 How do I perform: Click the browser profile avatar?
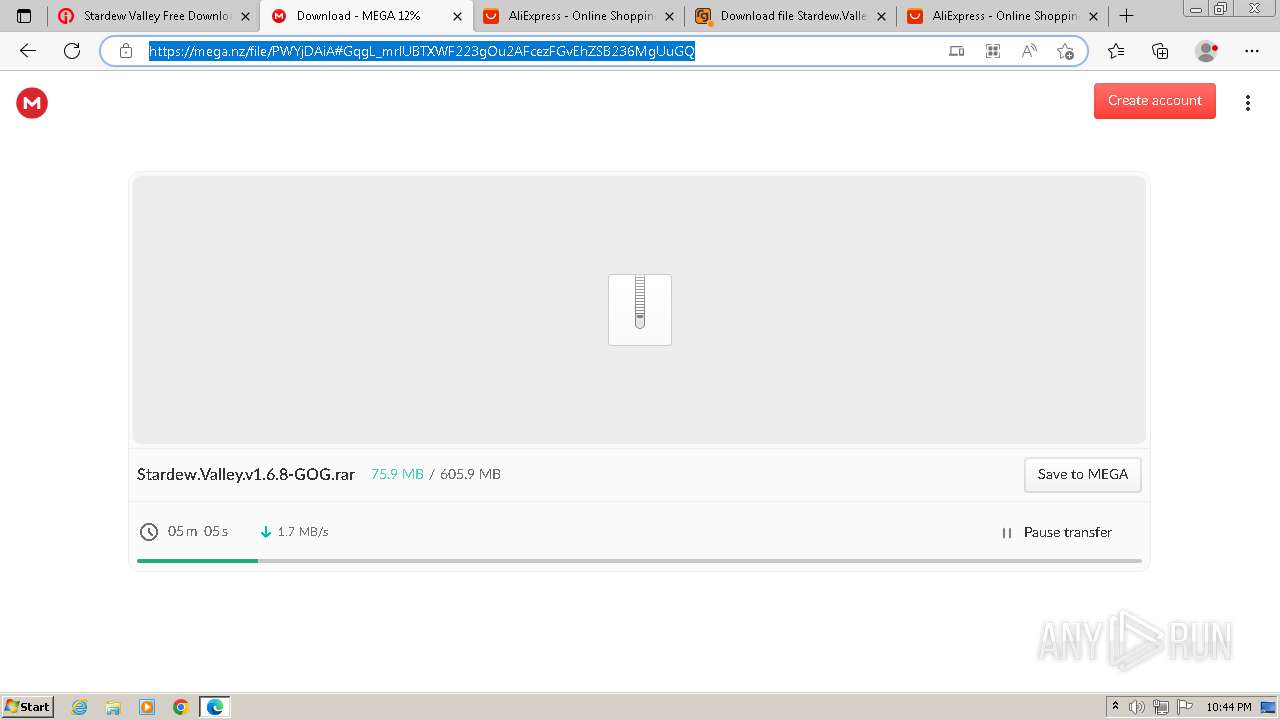1207,51
